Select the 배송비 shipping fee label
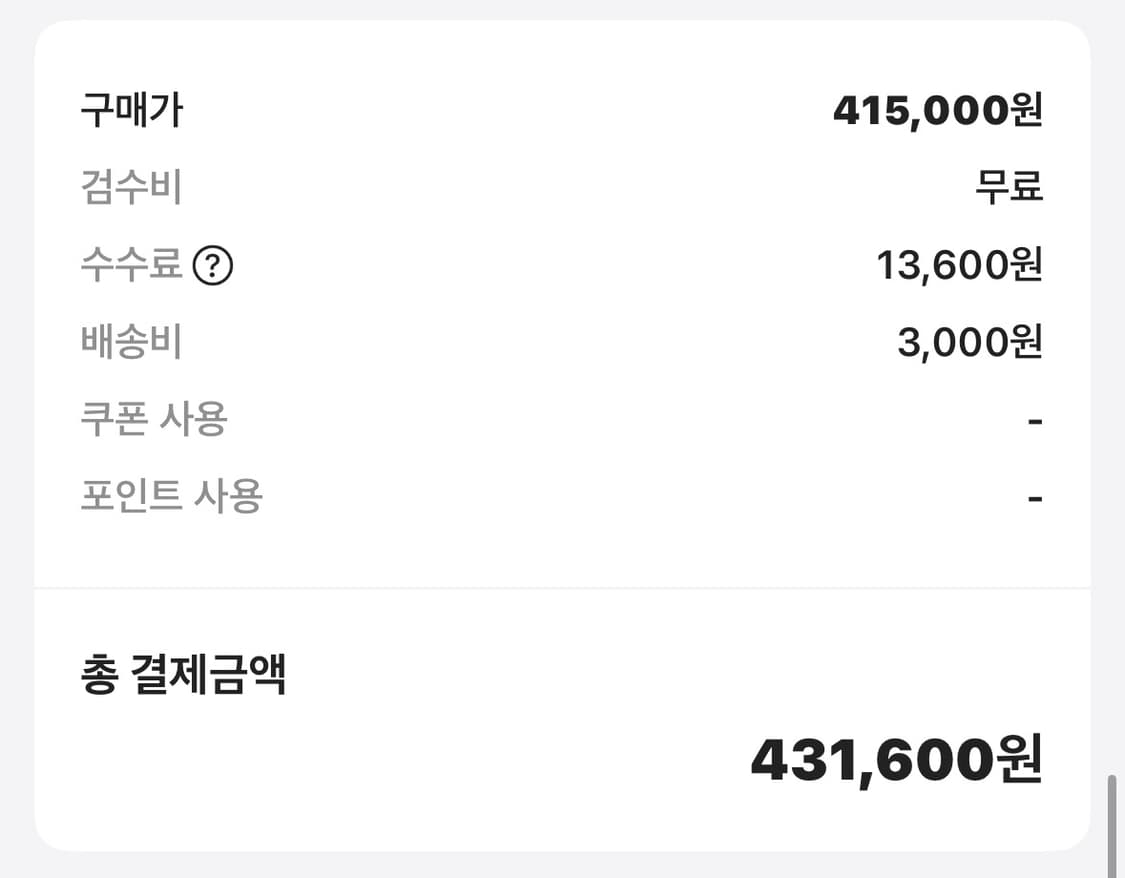This screenshot has width=1125, height=878. tap(130, 342)
